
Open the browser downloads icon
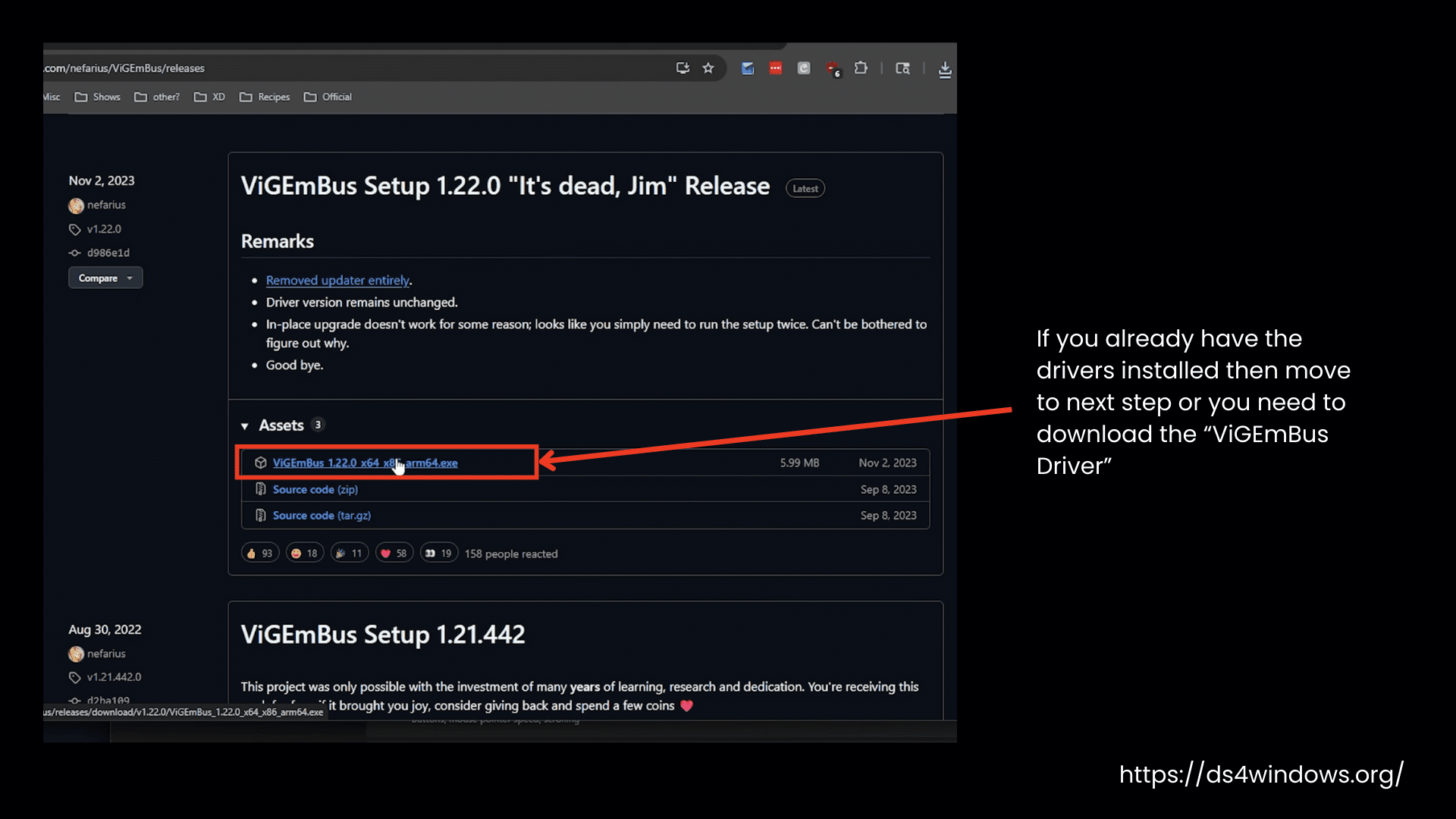[945, 70]
